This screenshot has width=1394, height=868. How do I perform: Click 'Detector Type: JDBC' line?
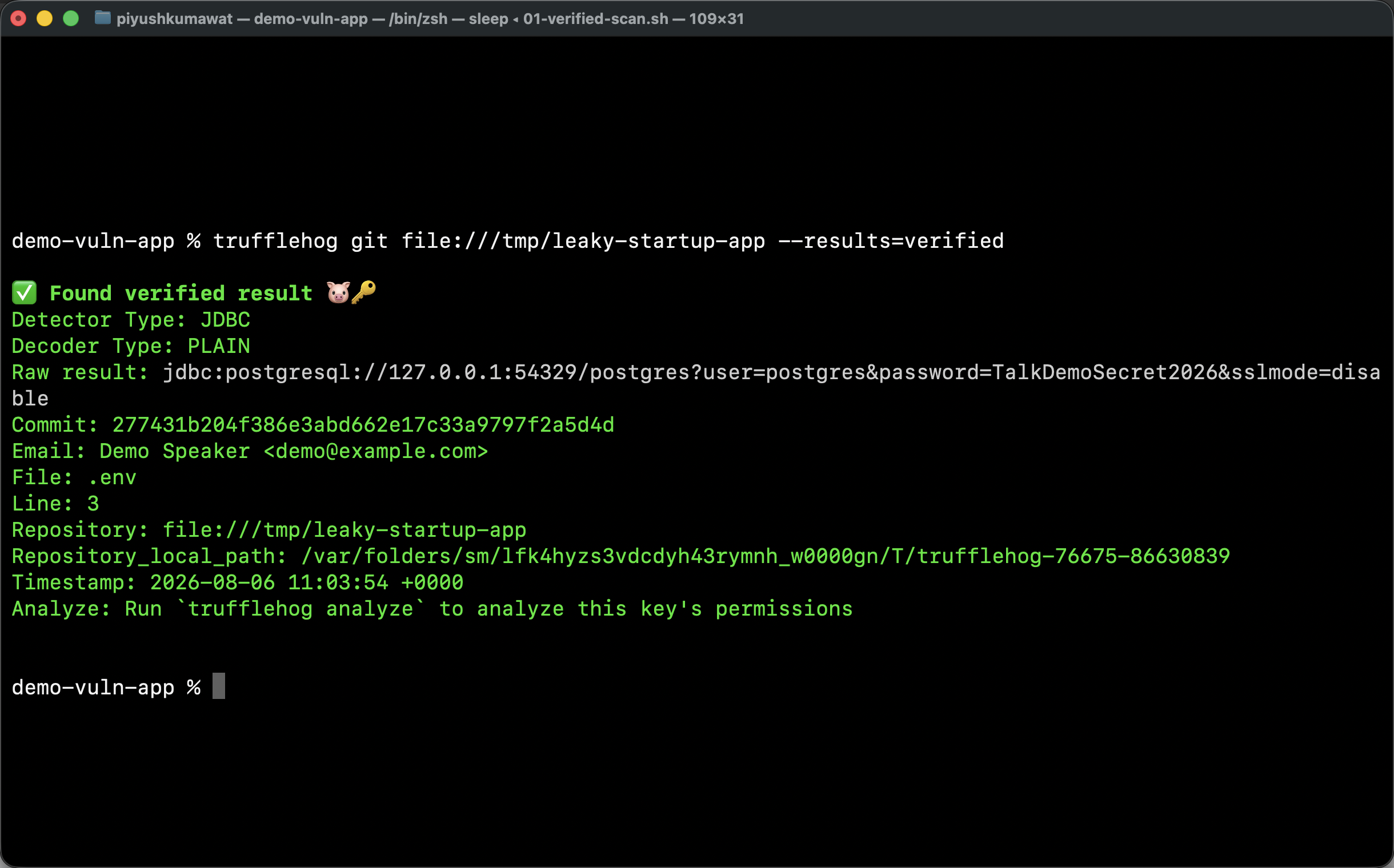[131, 320]
